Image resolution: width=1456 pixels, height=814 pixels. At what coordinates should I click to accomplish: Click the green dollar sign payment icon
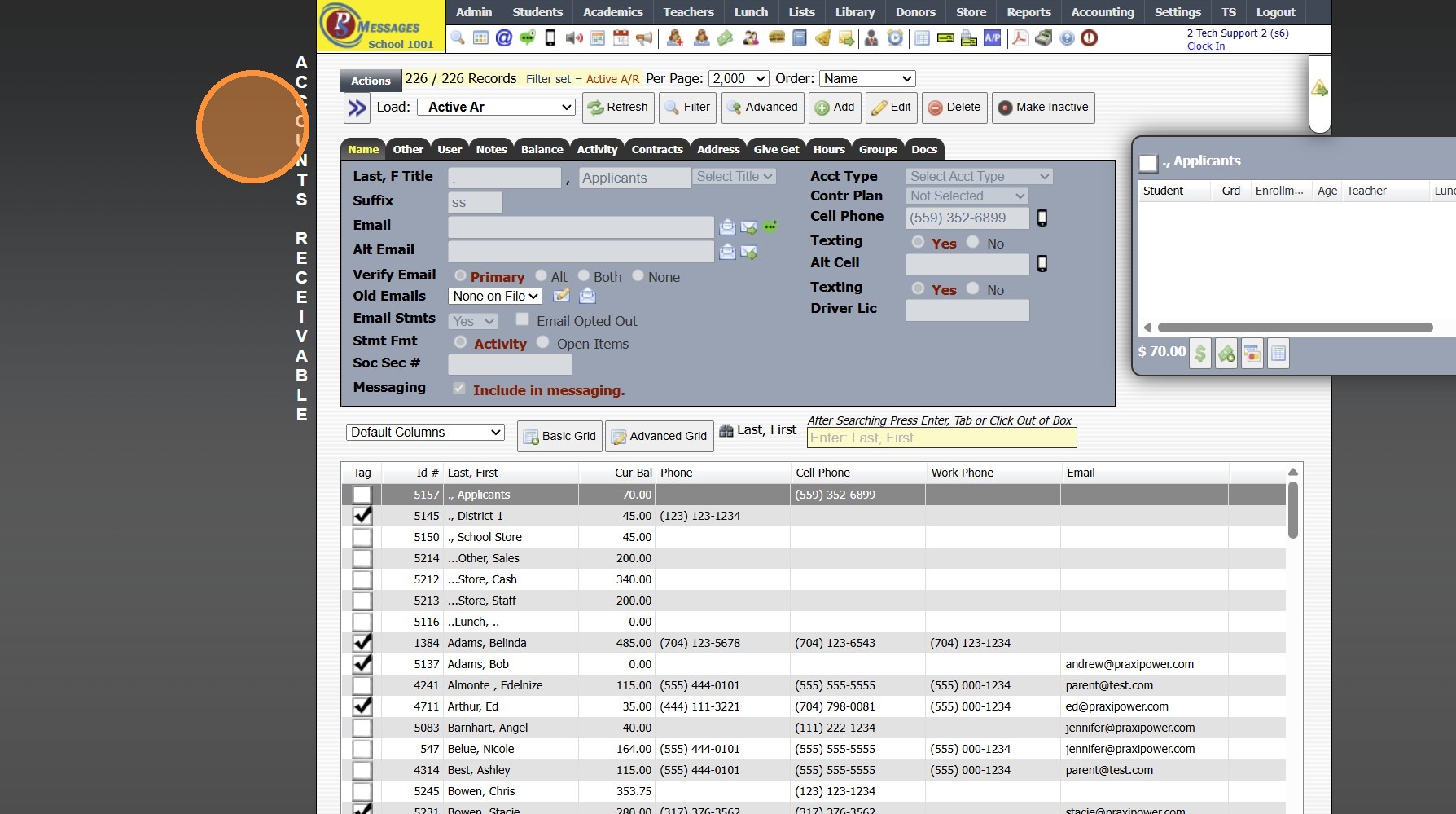1199,354
